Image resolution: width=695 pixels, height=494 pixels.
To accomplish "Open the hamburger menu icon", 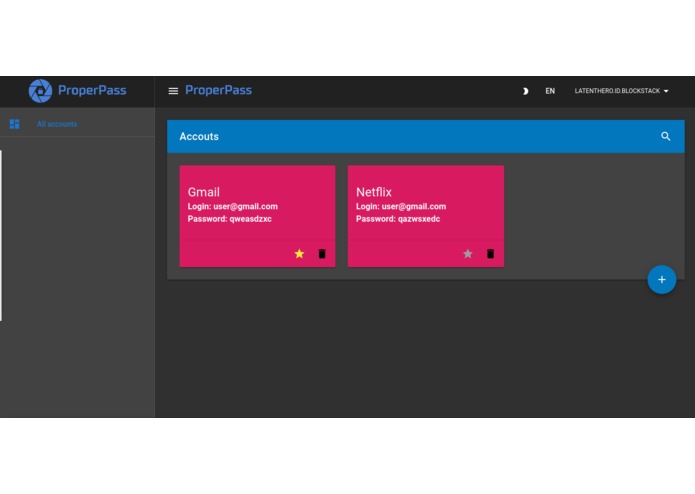I will tap(173, 91).
